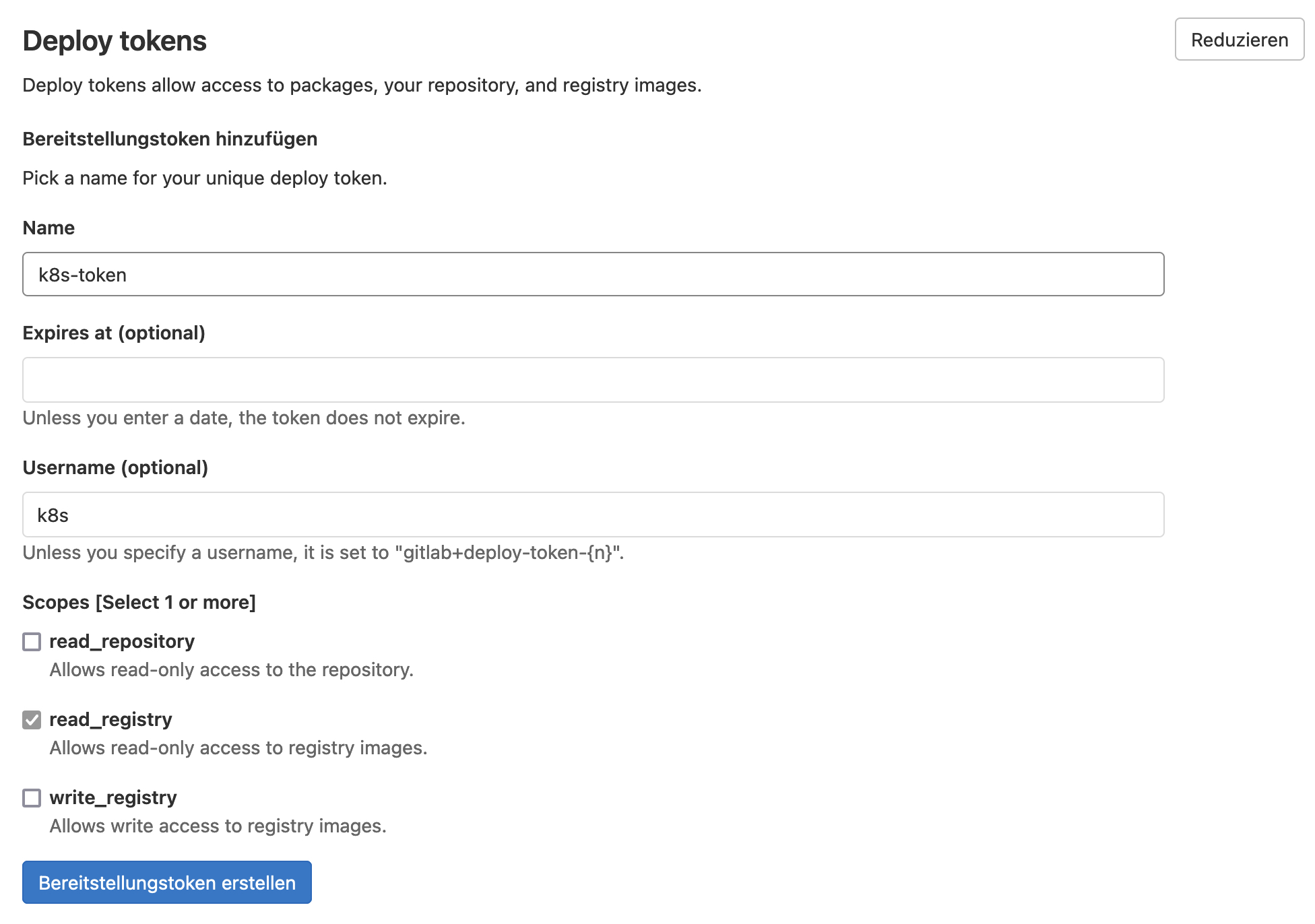Tick the write_registry scope checkbox
1315x924 pixels.
pos(32,797)
